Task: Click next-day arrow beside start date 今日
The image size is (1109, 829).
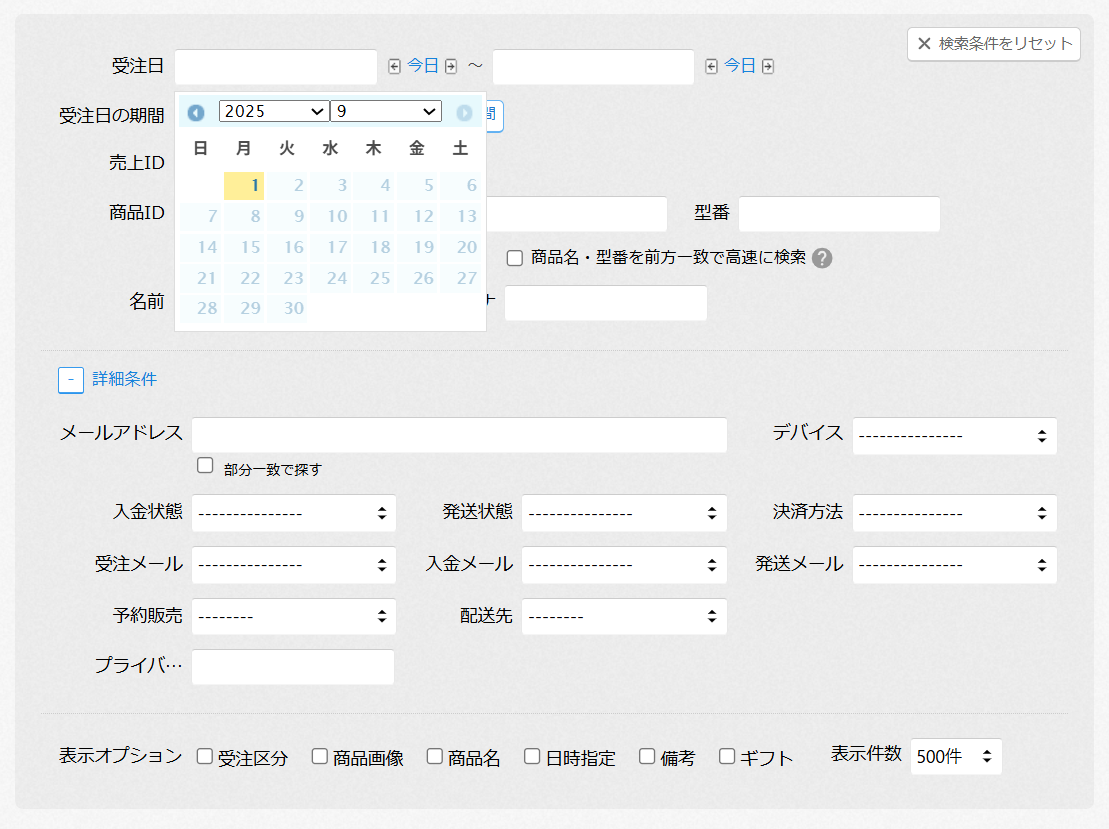Action: [x=451, y=67]
